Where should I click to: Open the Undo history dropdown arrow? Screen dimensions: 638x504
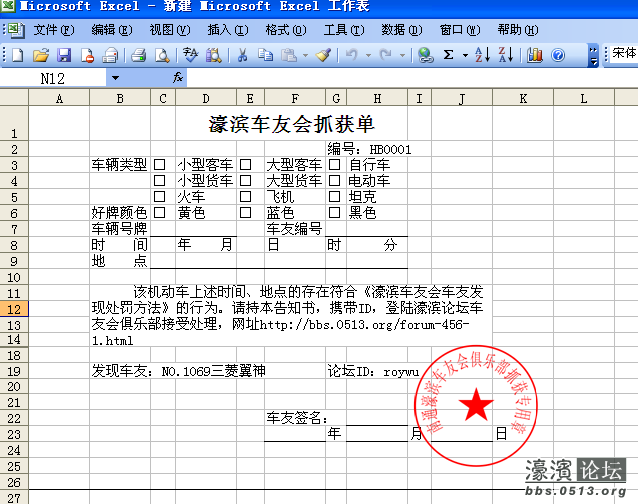(x=368, y=55)
